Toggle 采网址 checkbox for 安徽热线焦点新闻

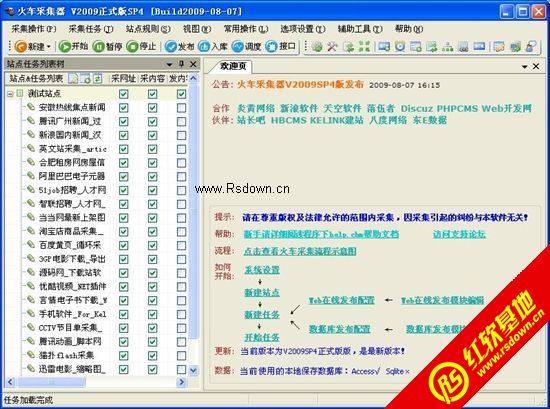coord(123,108)
